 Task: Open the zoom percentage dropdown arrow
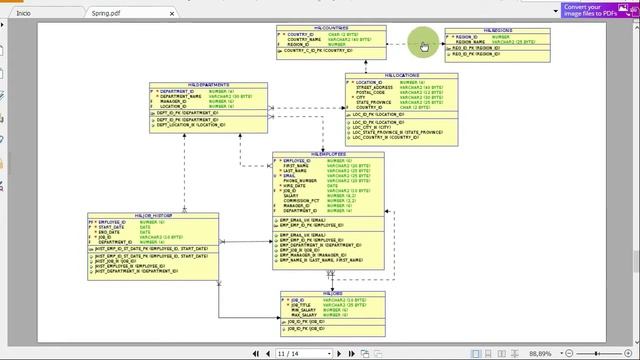(562, 353)
